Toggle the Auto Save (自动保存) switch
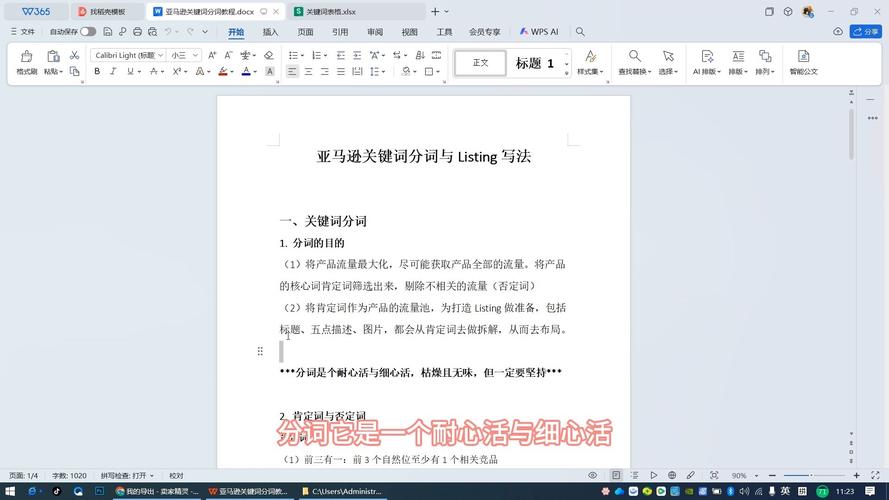Screen dimensions: 889x500 [x=88, y=32]
